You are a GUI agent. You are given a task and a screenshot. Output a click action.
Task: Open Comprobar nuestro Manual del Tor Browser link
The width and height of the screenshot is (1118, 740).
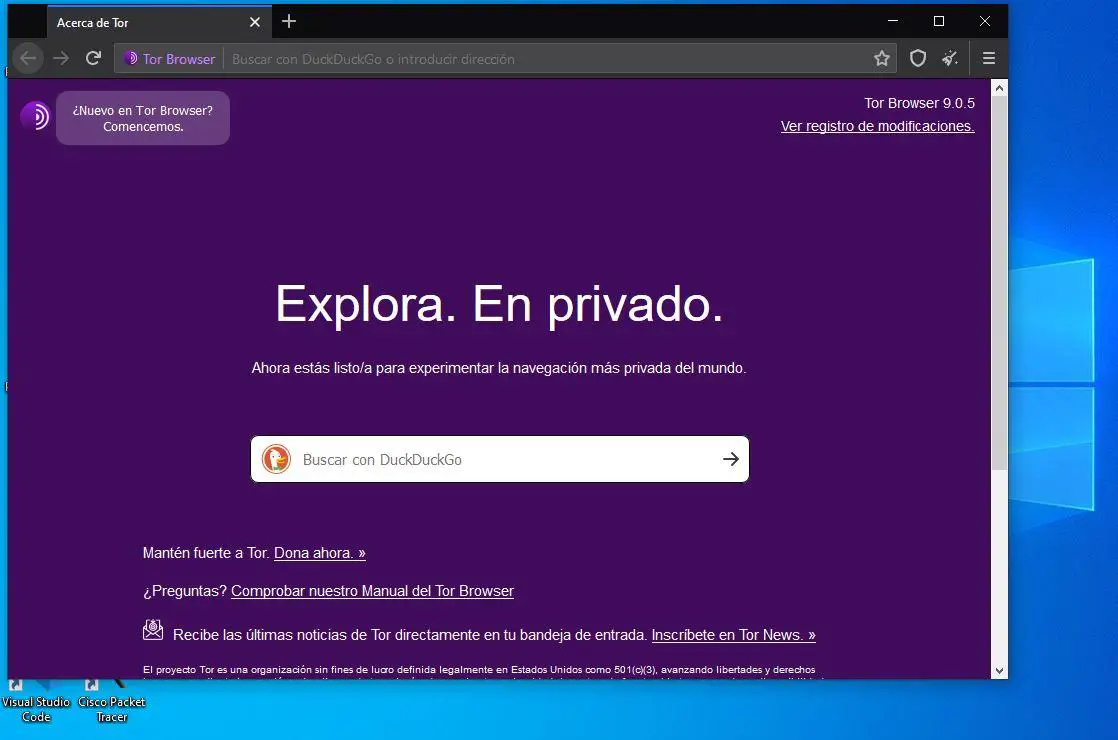pyautogui.click(x=372, y=591)
